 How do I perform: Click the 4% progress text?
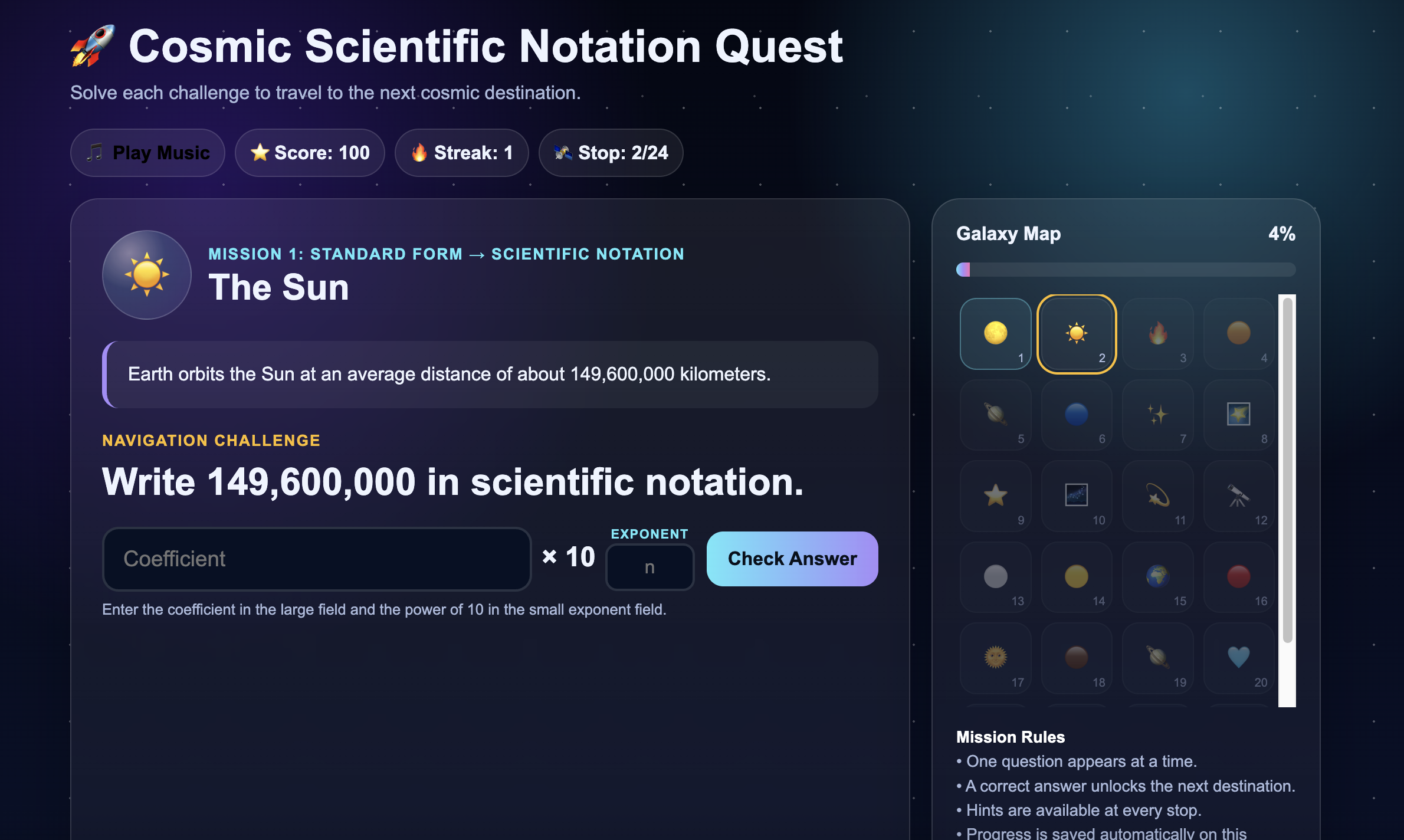[x=1282, y=234]
